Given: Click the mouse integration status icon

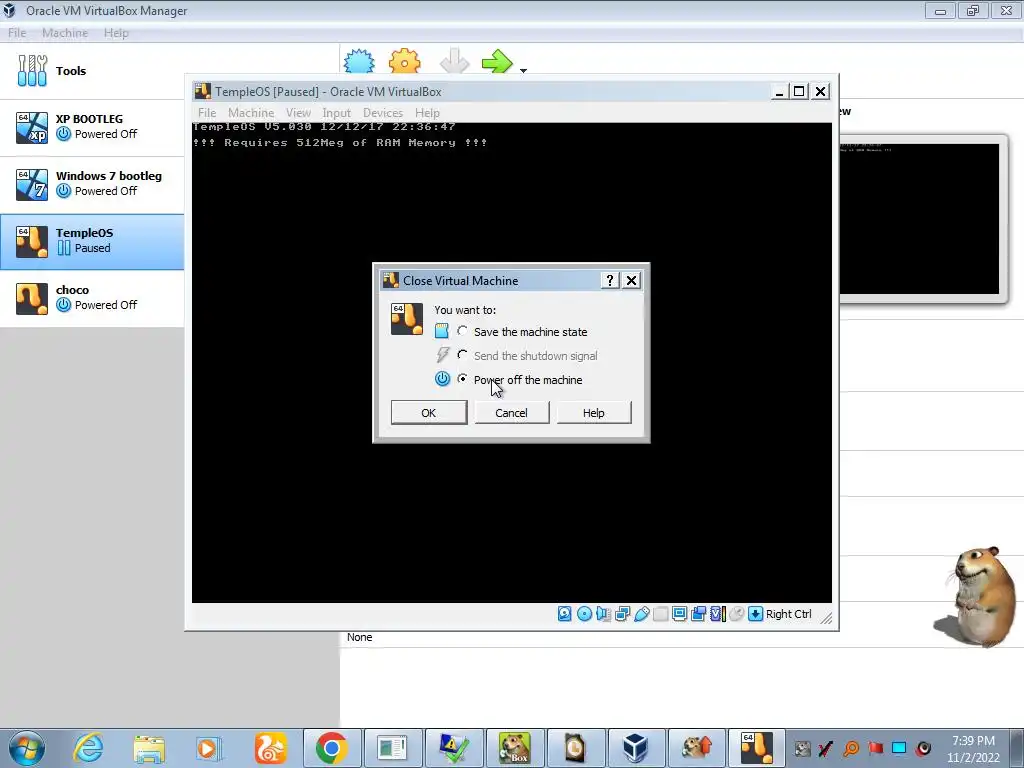Looking at the screenshot, I should [x=737, y=614].
